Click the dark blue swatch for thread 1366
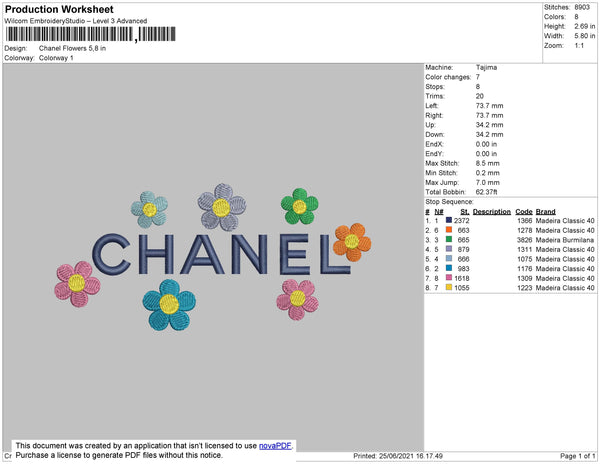 click(x=449, y=220)
